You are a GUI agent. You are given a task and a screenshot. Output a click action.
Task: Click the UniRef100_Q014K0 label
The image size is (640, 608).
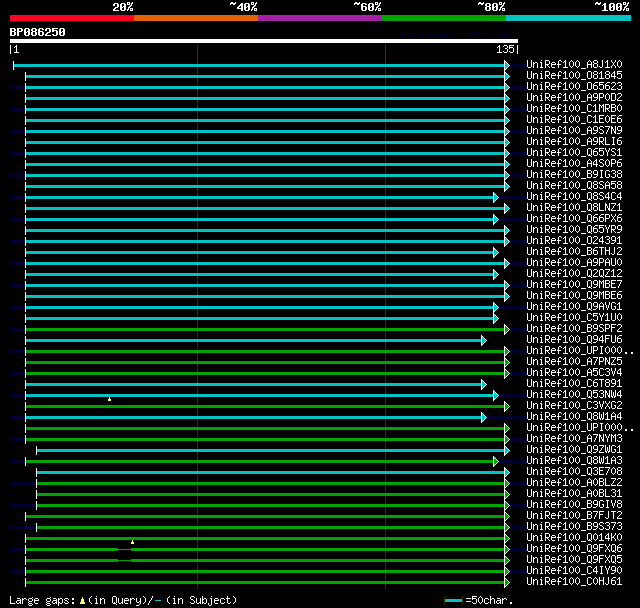(574, 538)
